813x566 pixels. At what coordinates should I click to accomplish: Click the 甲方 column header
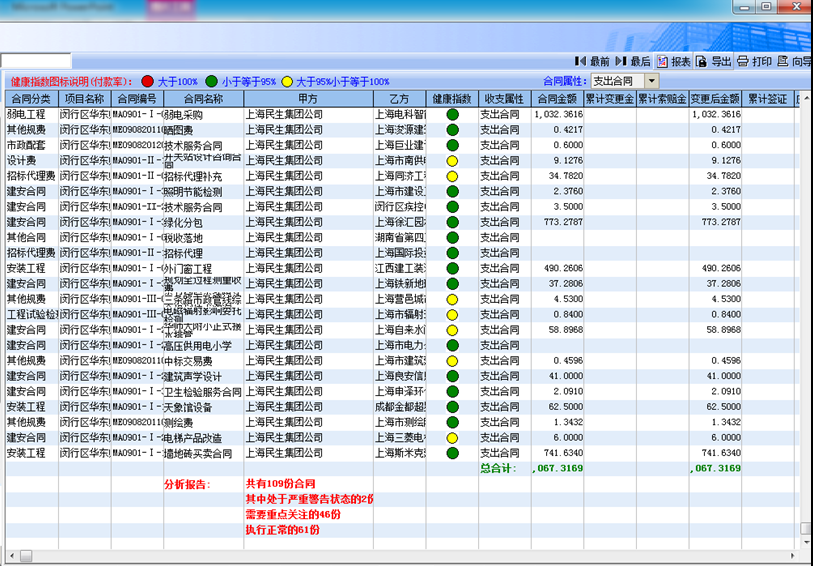308,99
